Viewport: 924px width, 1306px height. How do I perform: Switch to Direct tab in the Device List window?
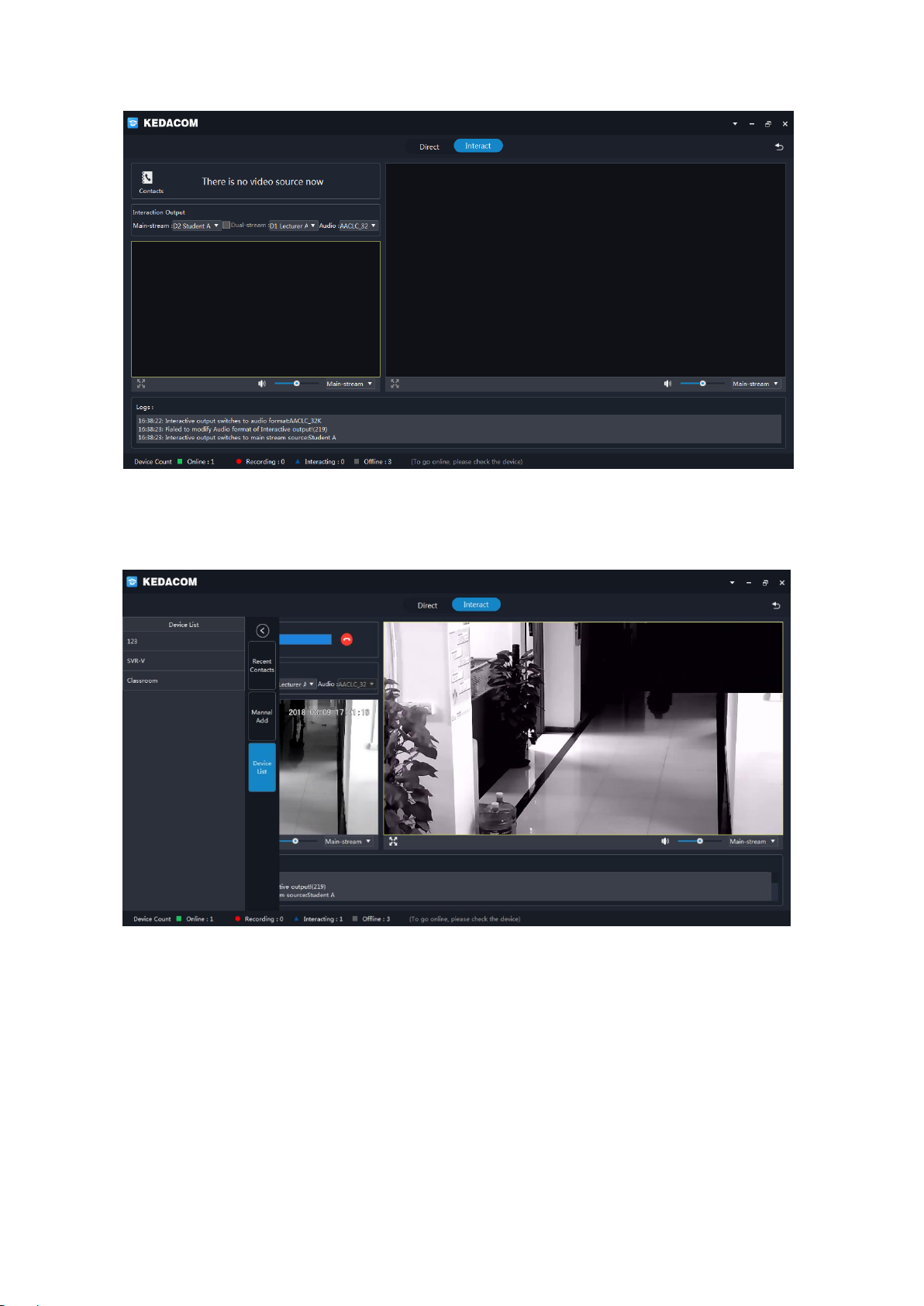pos(427,605)
